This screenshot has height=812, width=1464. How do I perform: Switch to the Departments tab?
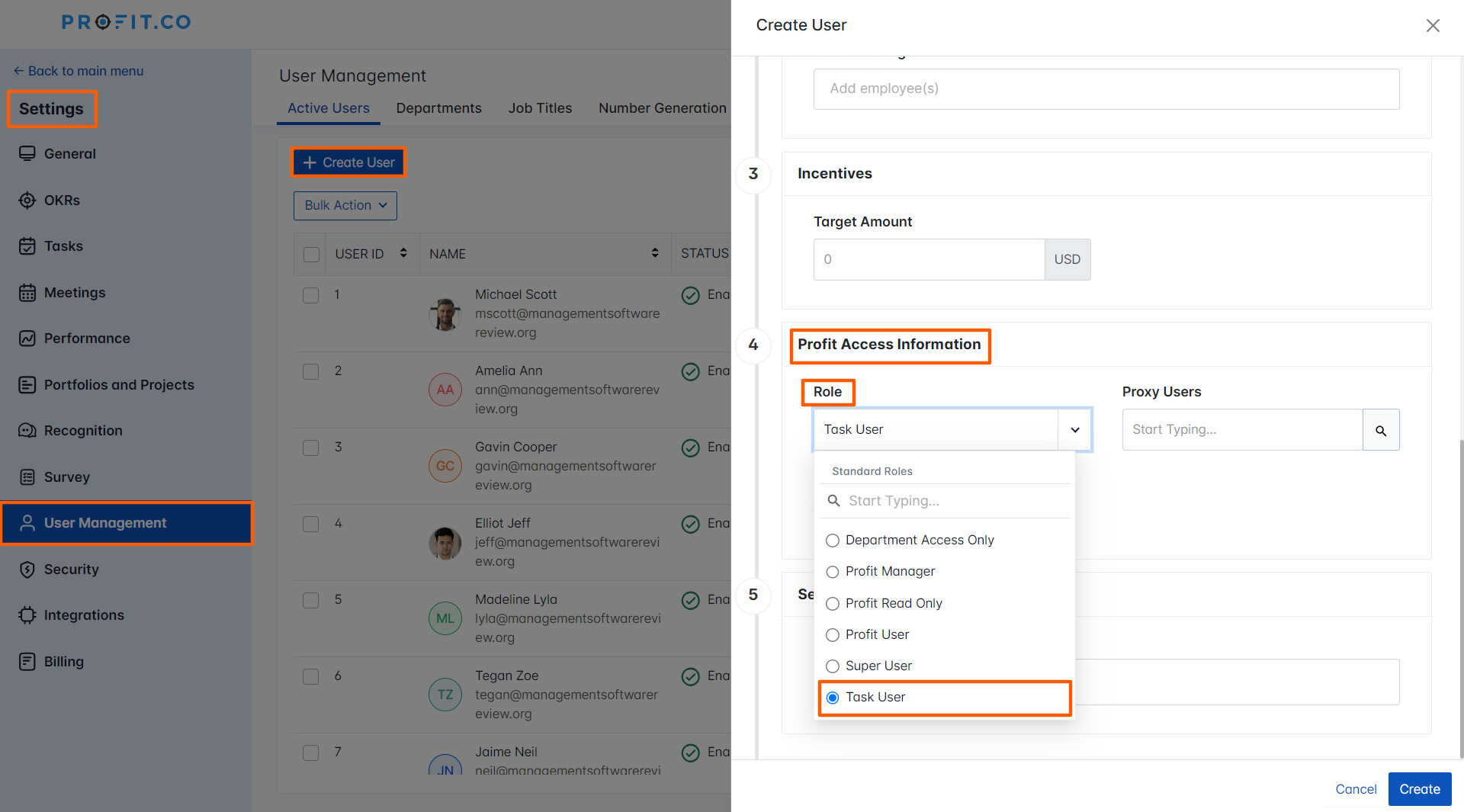pyautogui.click(x=438, y=108)
